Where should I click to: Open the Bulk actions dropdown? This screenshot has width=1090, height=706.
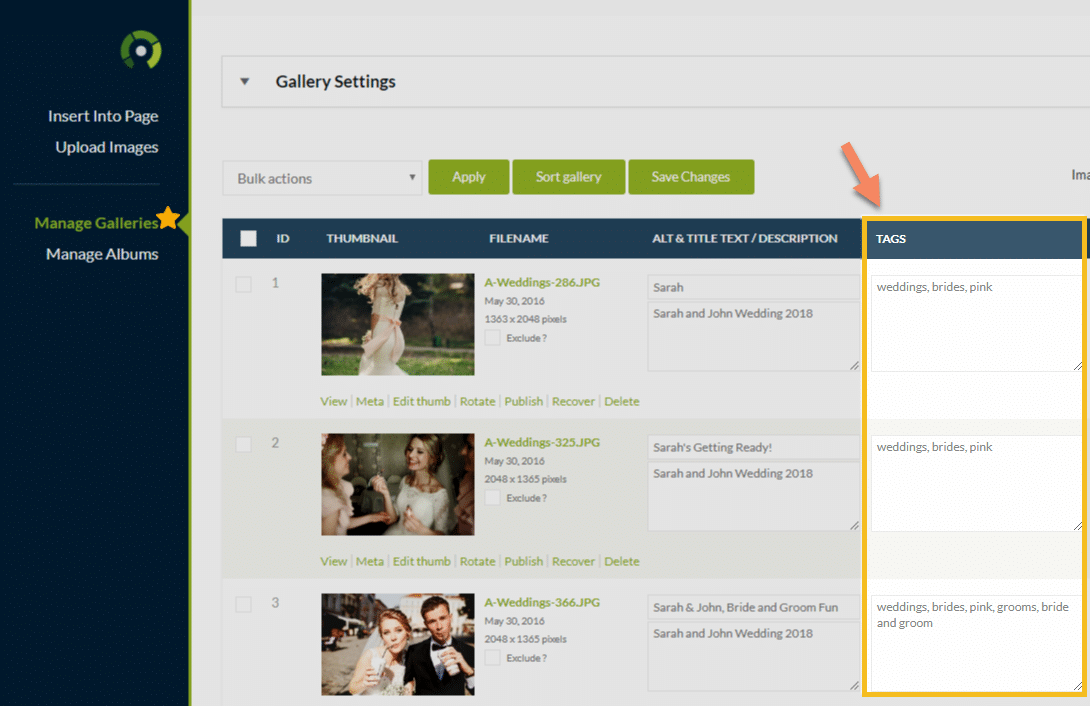pyautogui.click(x=323, y=178)
